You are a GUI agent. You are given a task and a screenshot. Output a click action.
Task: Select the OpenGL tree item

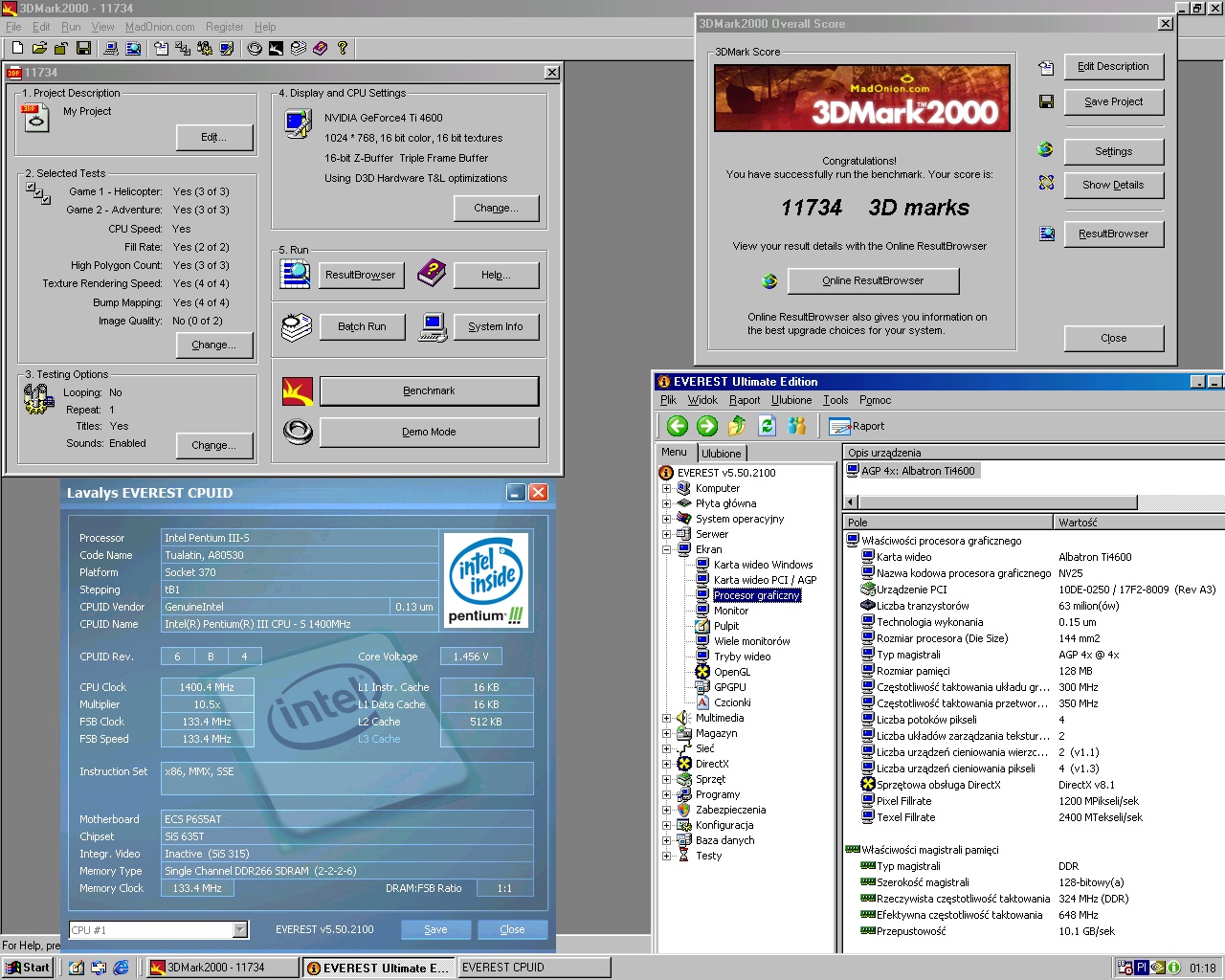point(732,672)
